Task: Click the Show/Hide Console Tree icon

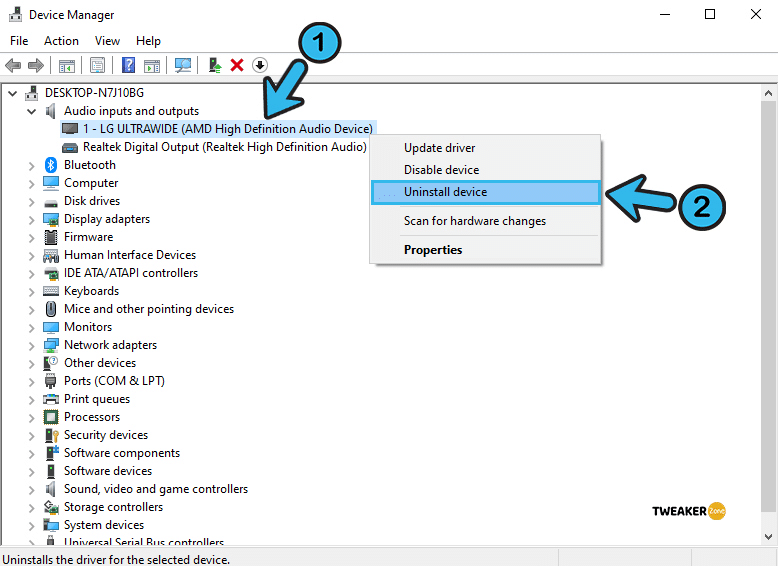Action: coord(66,65)
